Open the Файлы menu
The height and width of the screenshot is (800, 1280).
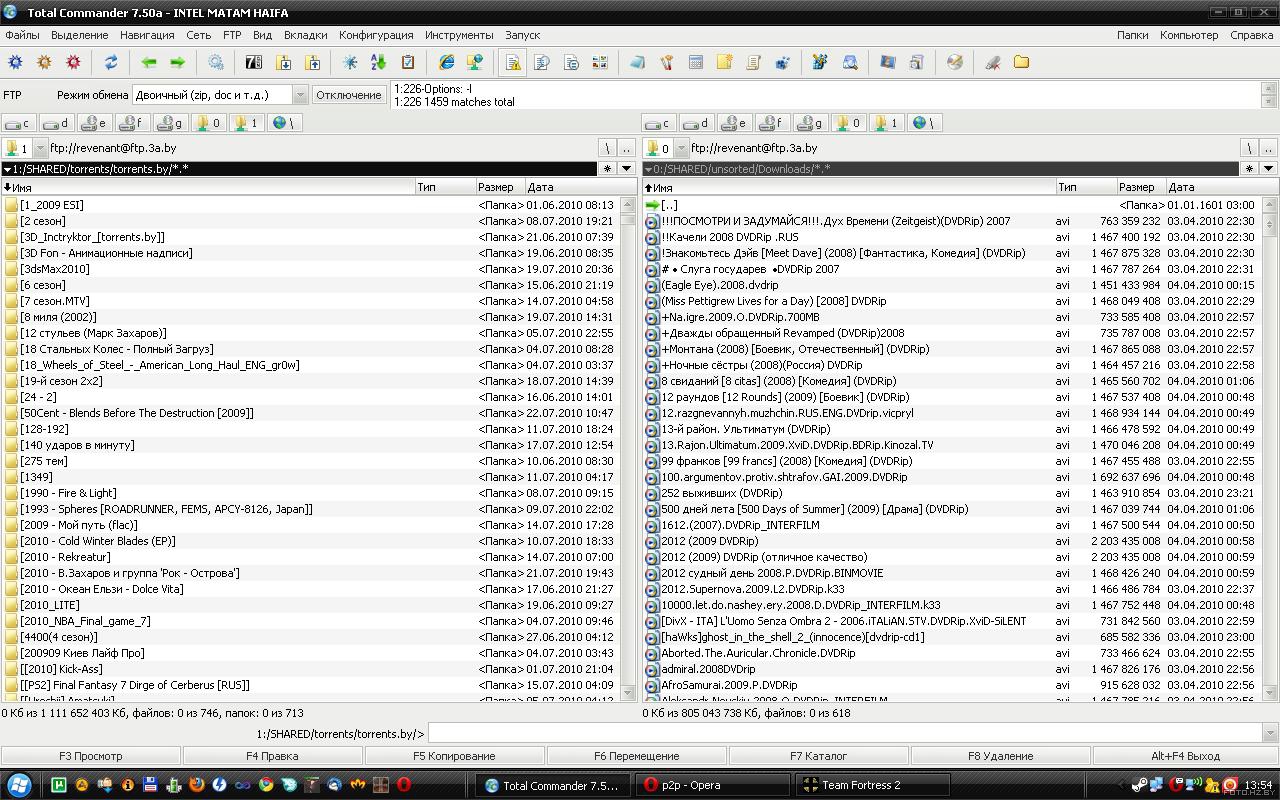[22, 35]
